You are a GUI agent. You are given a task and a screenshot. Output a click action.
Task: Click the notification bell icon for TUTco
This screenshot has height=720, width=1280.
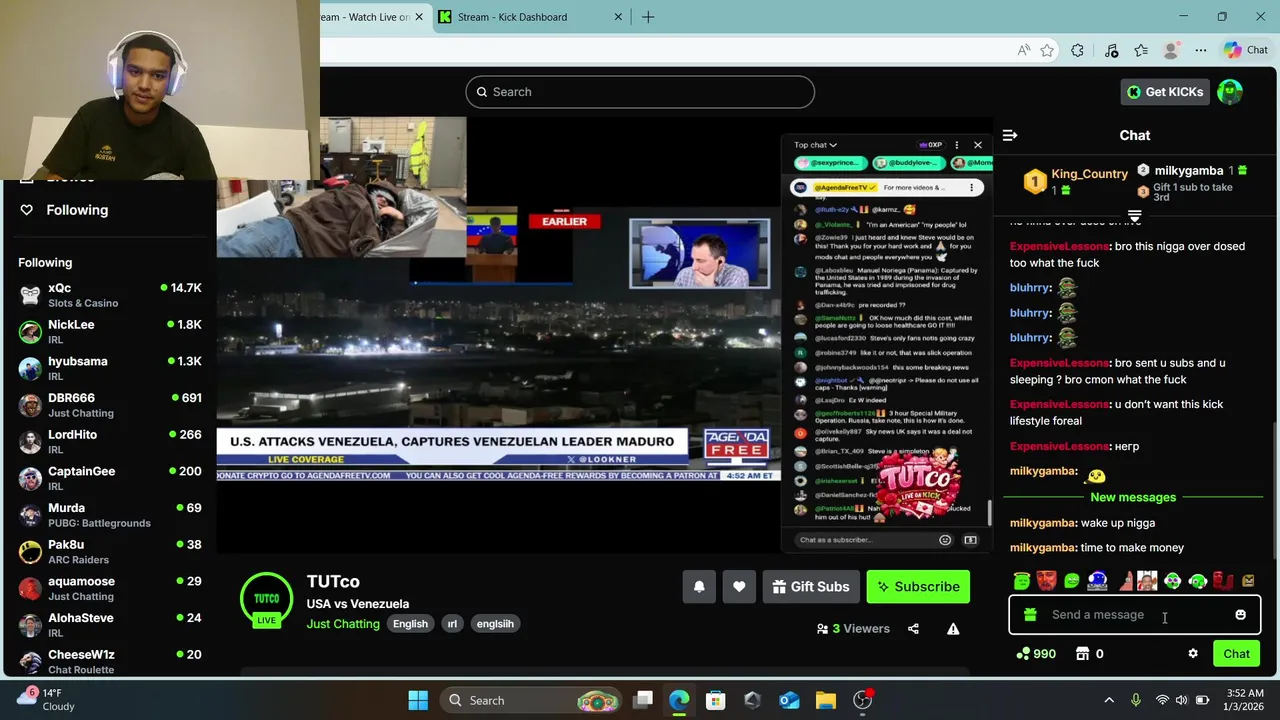(699, 587)
